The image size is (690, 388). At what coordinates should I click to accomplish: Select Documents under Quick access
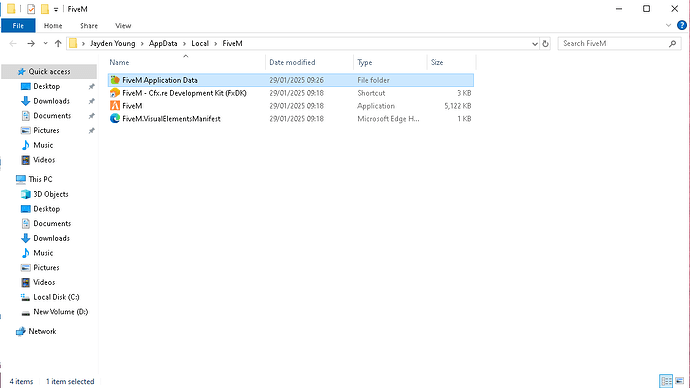pos(52,116)
